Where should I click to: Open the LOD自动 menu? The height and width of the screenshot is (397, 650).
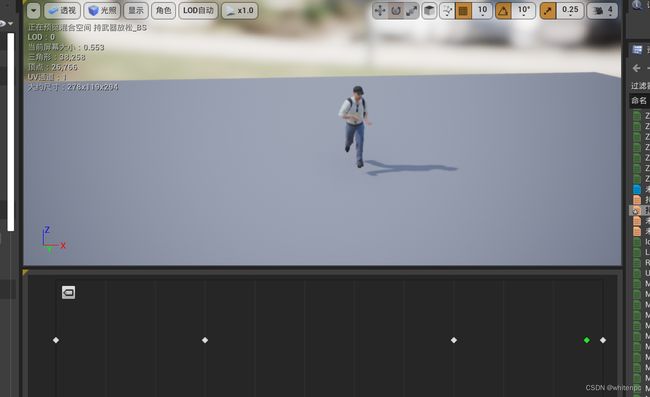click(198, 11)
